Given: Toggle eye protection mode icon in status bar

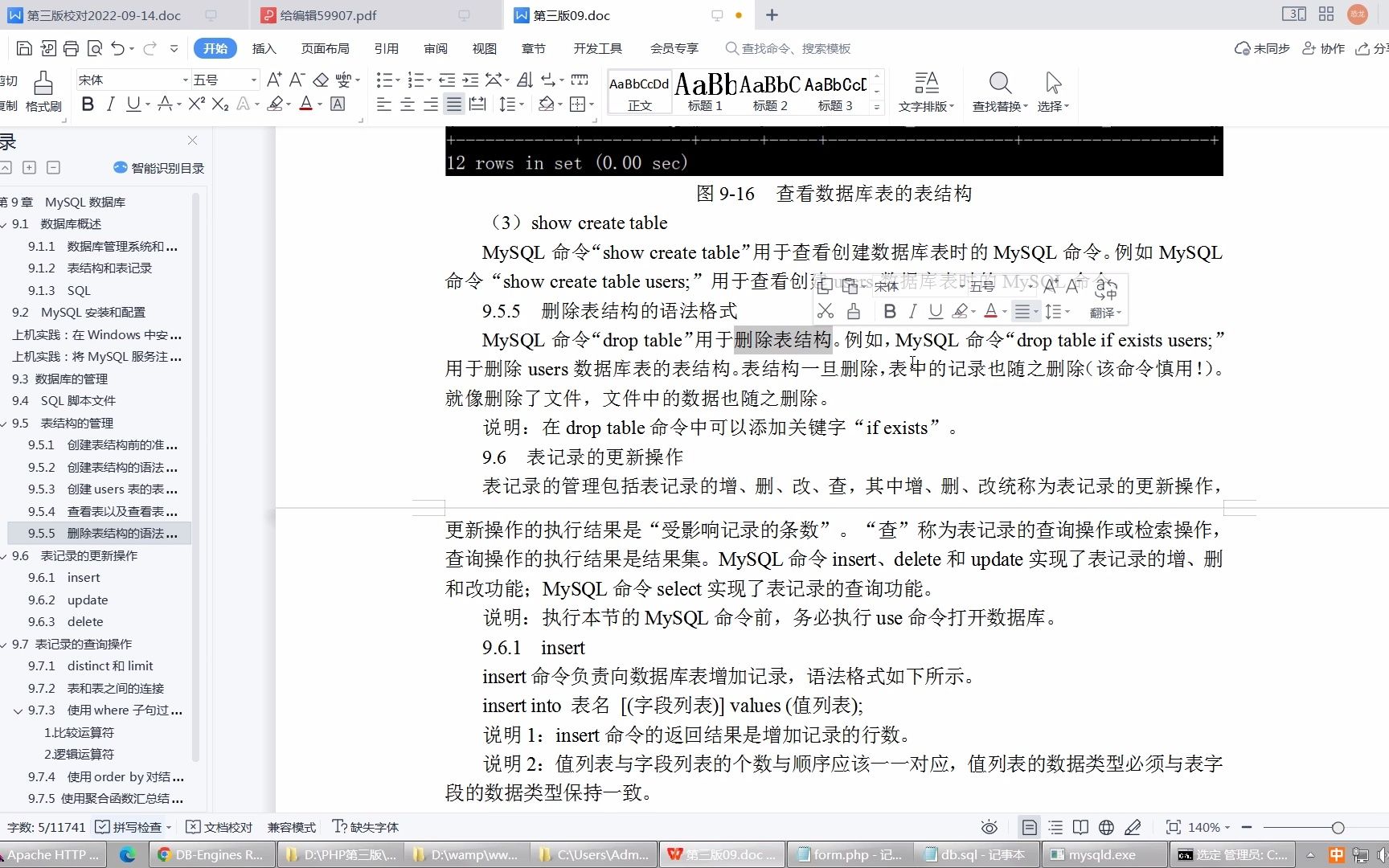Looking at the screenshot, I should [x=990, y=827].
